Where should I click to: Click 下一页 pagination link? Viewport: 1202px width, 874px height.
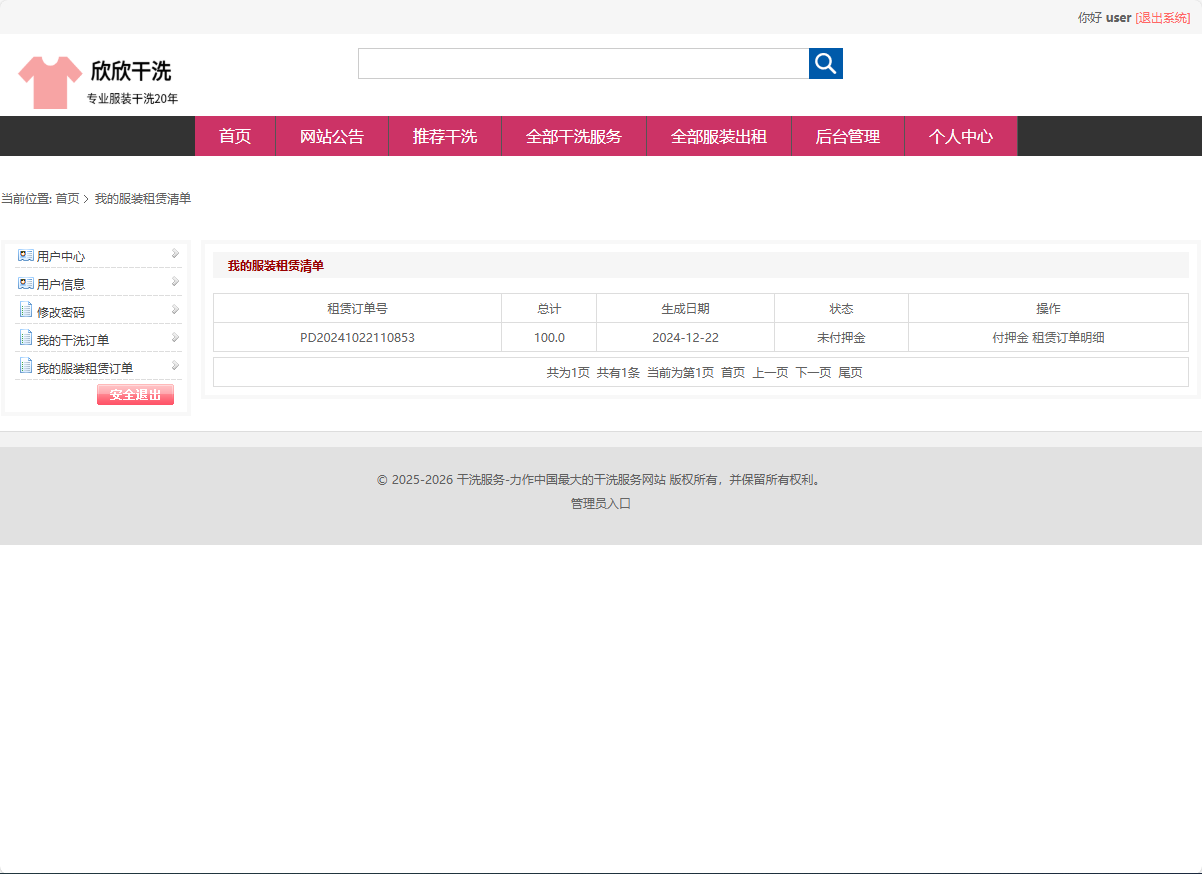coord(813,373)
